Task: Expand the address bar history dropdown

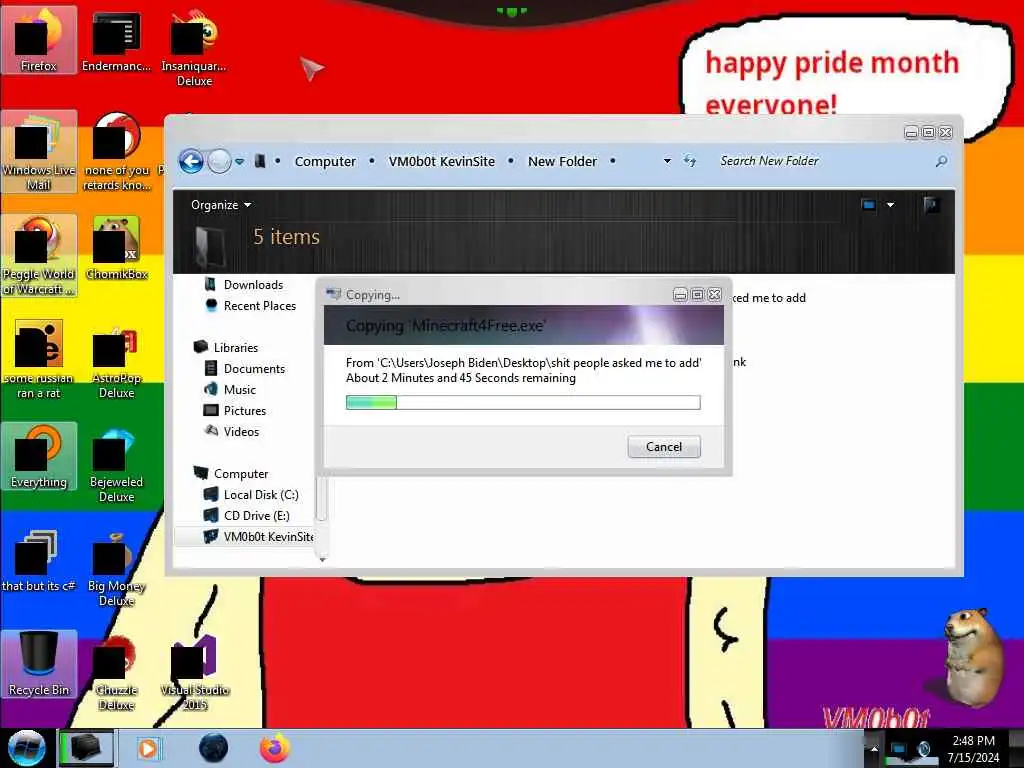Action: (x=667, y=161)
